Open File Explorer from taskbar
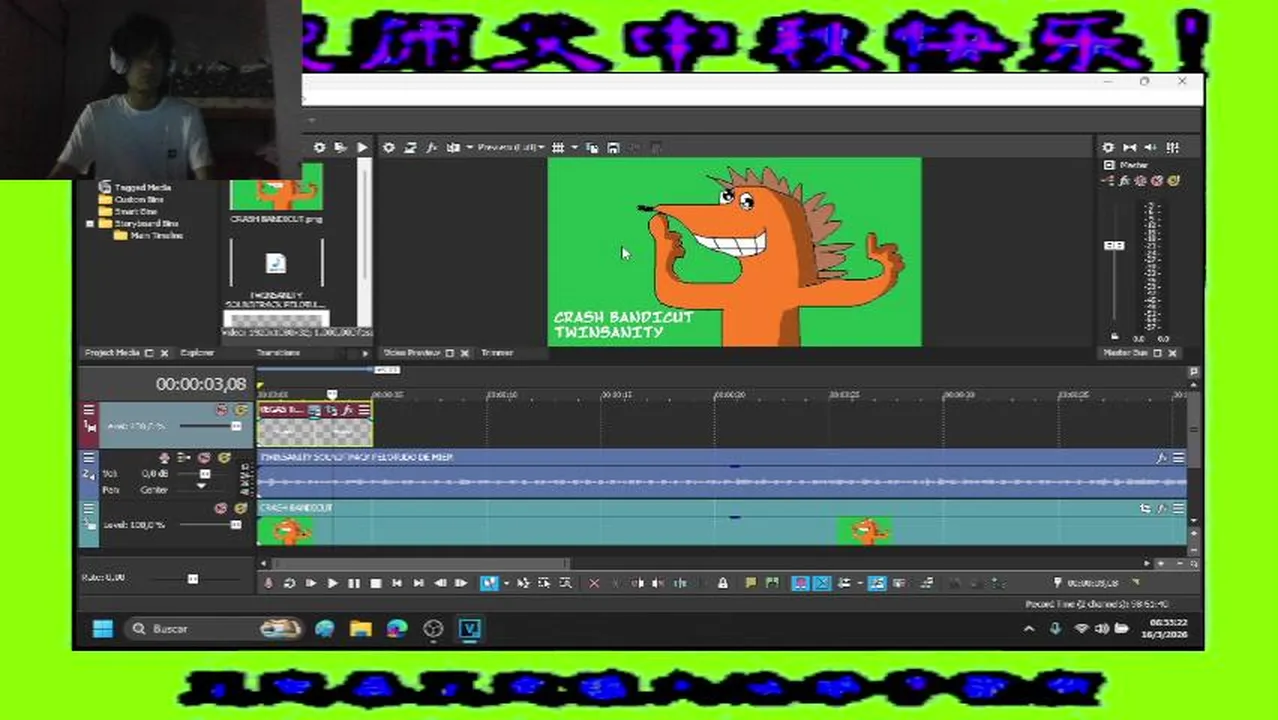The image size is (1278, 720). point(361,628)
